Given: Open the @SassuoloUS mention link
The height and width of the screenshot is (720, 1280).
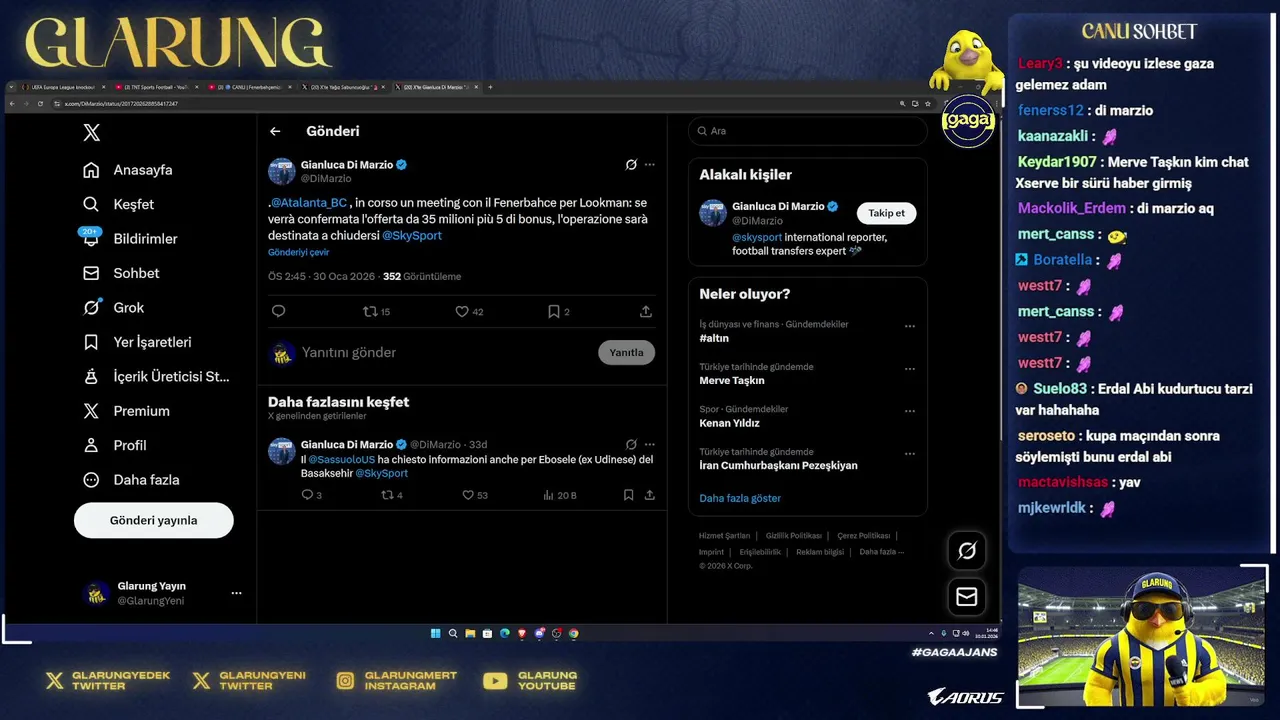Looking at the screenshot, I should [x=342, y=460].
